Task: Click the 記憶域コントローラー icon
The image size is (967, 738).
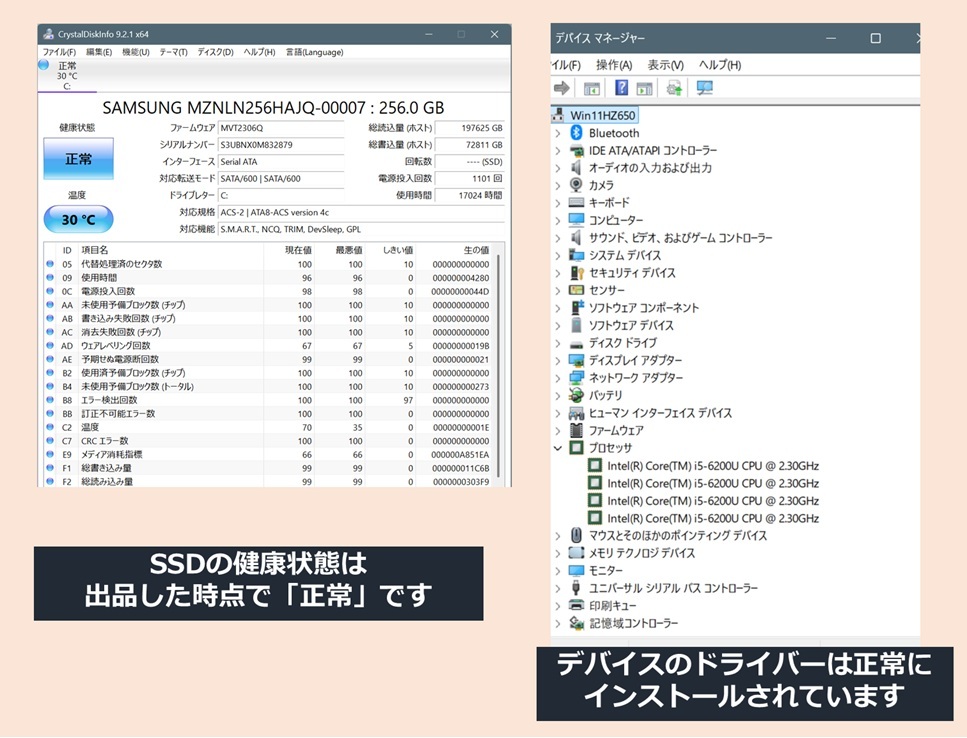Action: pos(576,623)
